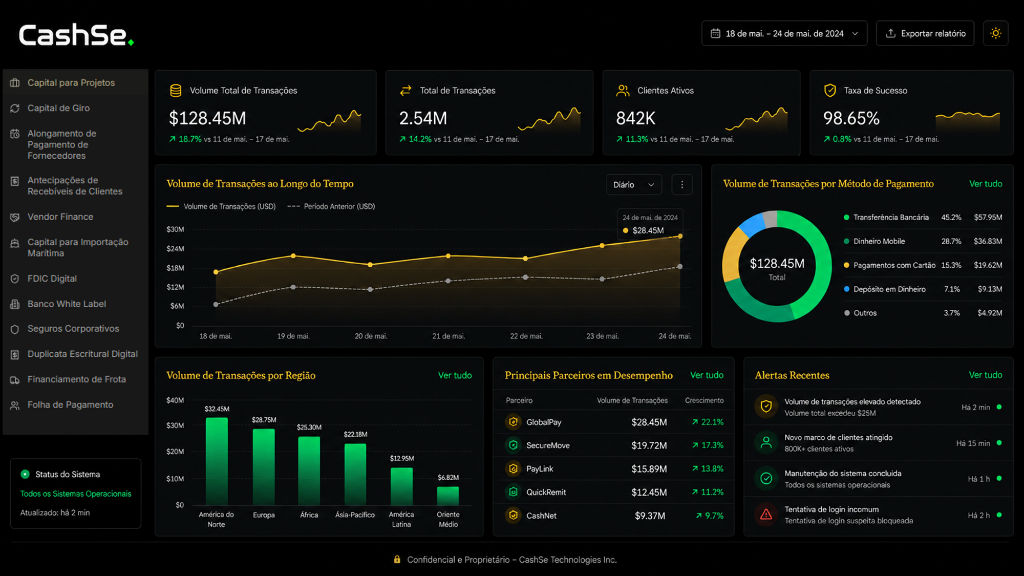Click the Período Anterior legend entry
Screen dimensions: 1024x576
[x=332, y=206]
